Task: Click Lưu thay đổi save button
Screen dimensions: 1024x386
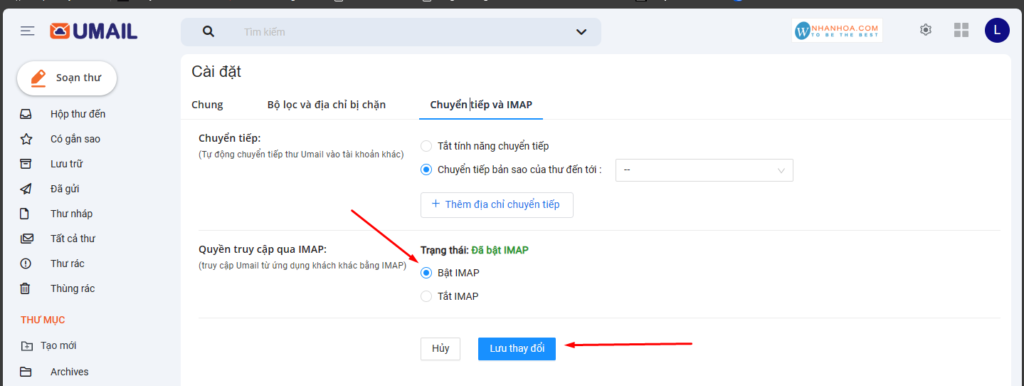Action: coord(517,348)
